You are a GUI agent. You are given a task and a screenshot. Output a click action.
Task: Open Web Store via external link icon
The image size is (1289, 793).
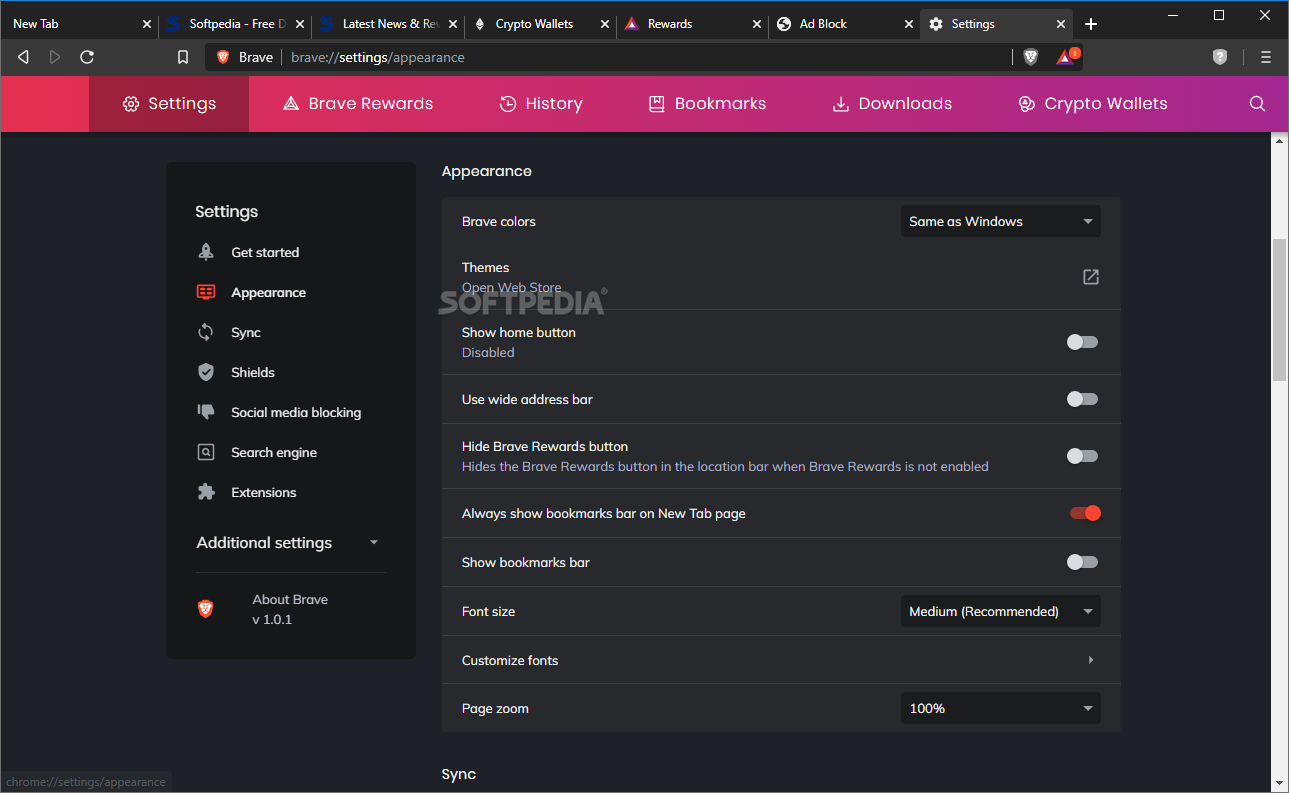(1091, 277)
